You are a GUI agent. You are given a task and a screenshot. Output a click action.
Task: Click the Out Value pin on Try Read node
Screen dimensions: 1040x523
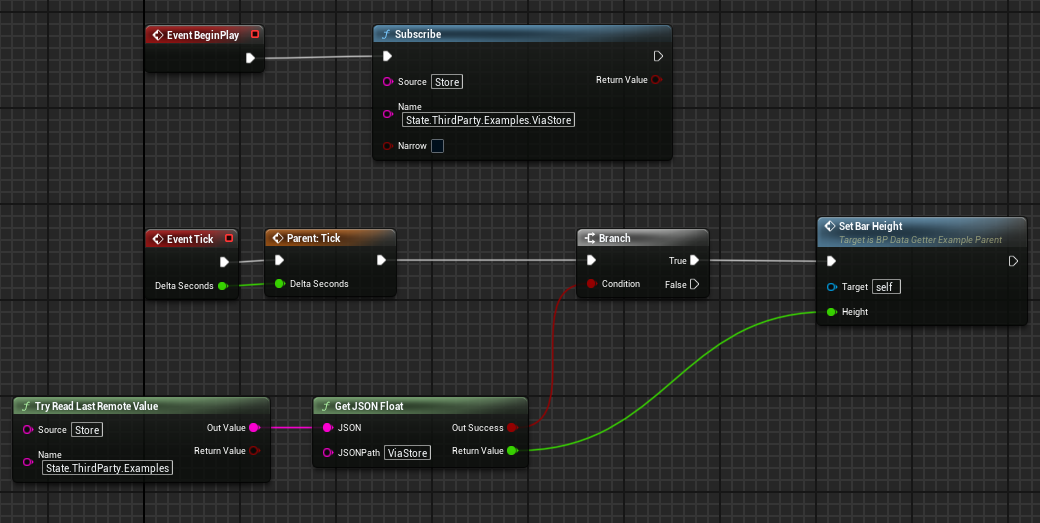point(254,428)
